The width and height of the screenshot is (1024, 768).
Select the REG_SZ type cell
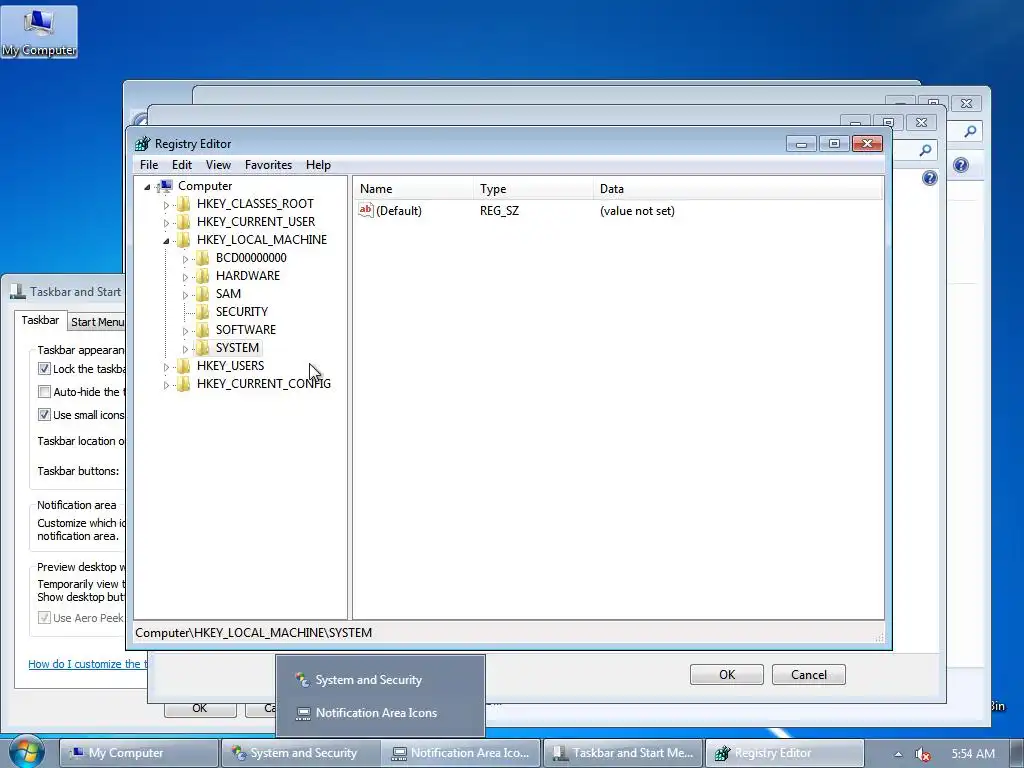500,211
